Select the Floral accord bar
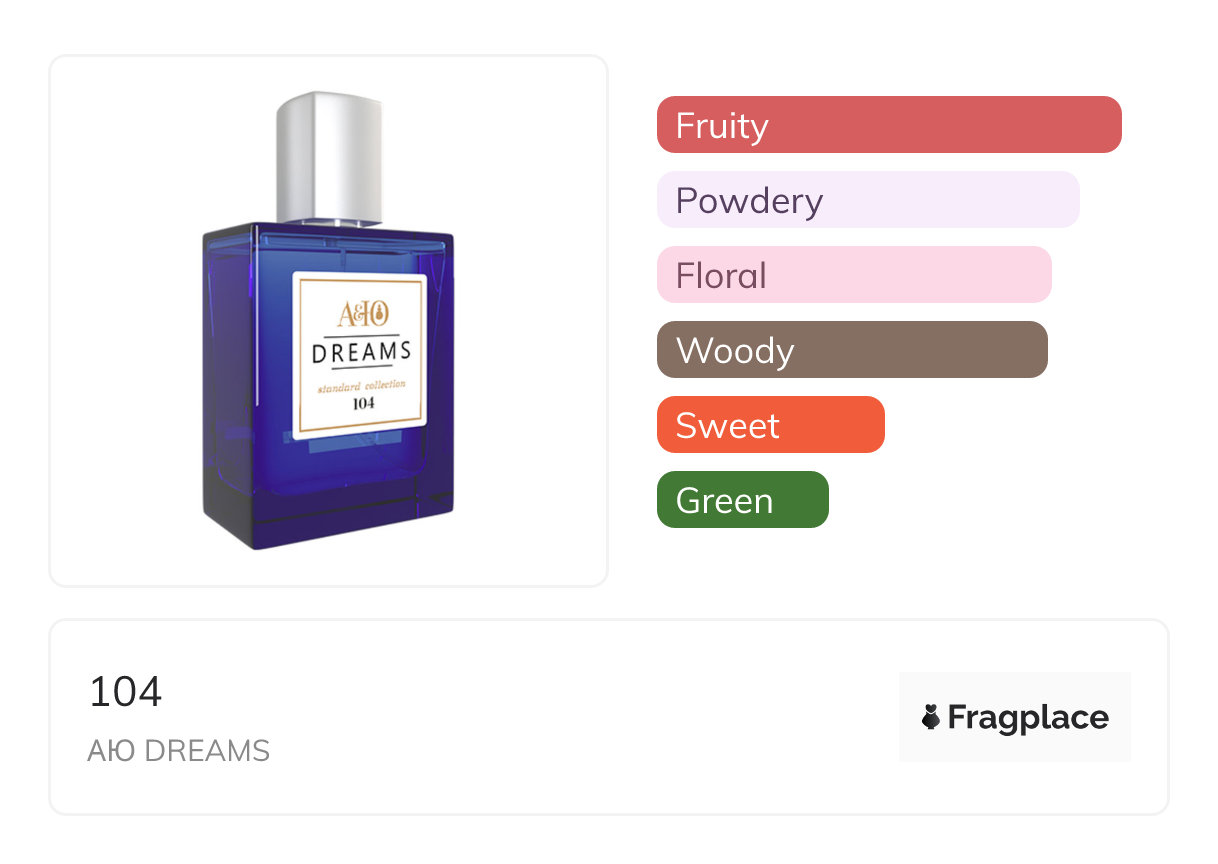Viewport: 1218px width, 864px height. coord(854,275)
